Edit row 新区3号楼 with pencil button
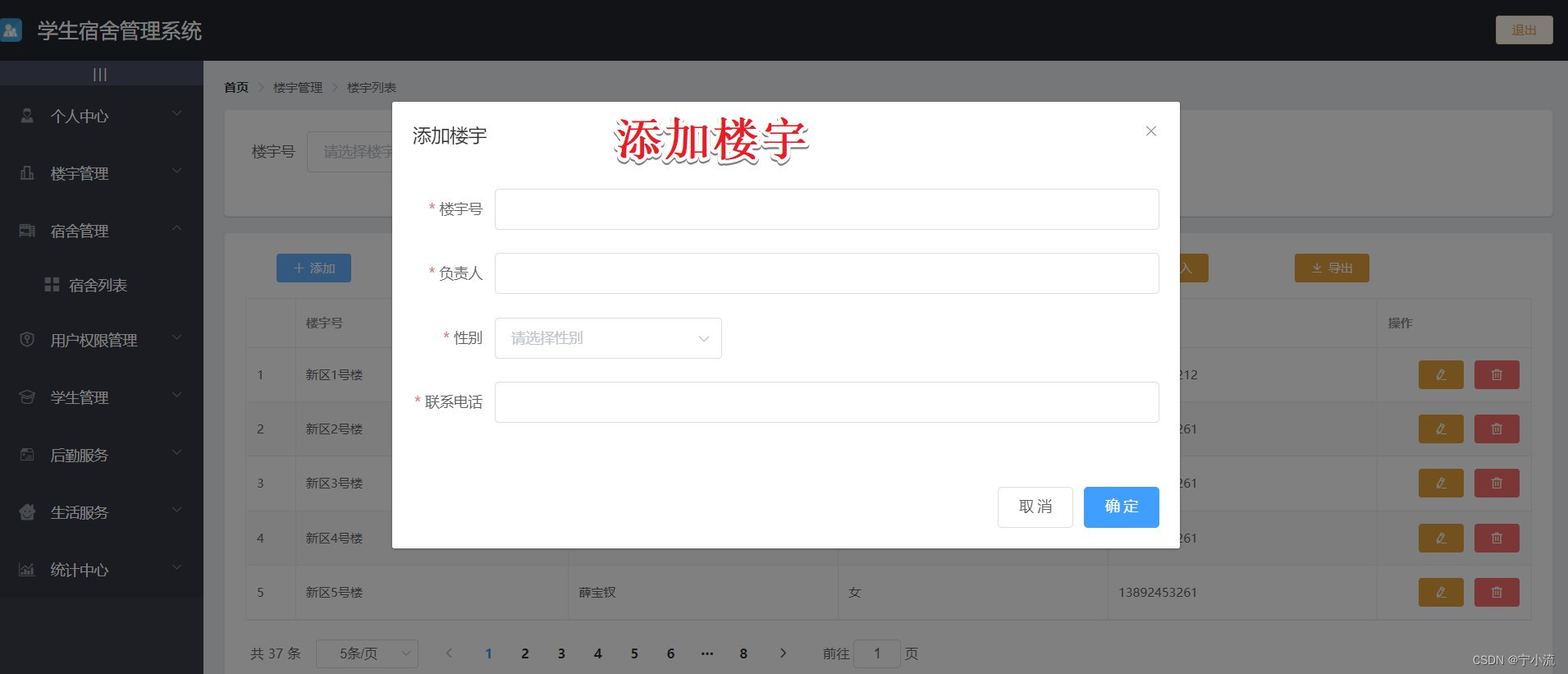This screenshot has height=674, width=1568. 1441,483
